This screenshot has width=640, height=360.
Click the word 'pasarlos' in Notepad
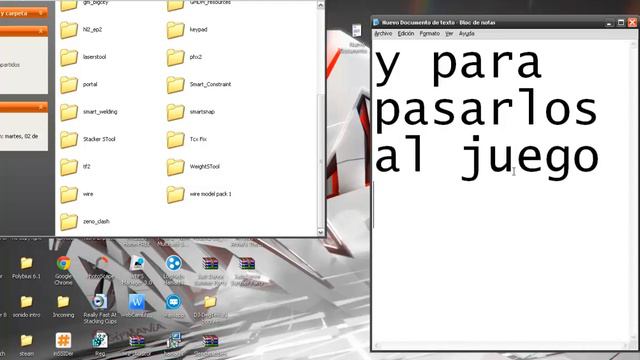pos(486,110)
